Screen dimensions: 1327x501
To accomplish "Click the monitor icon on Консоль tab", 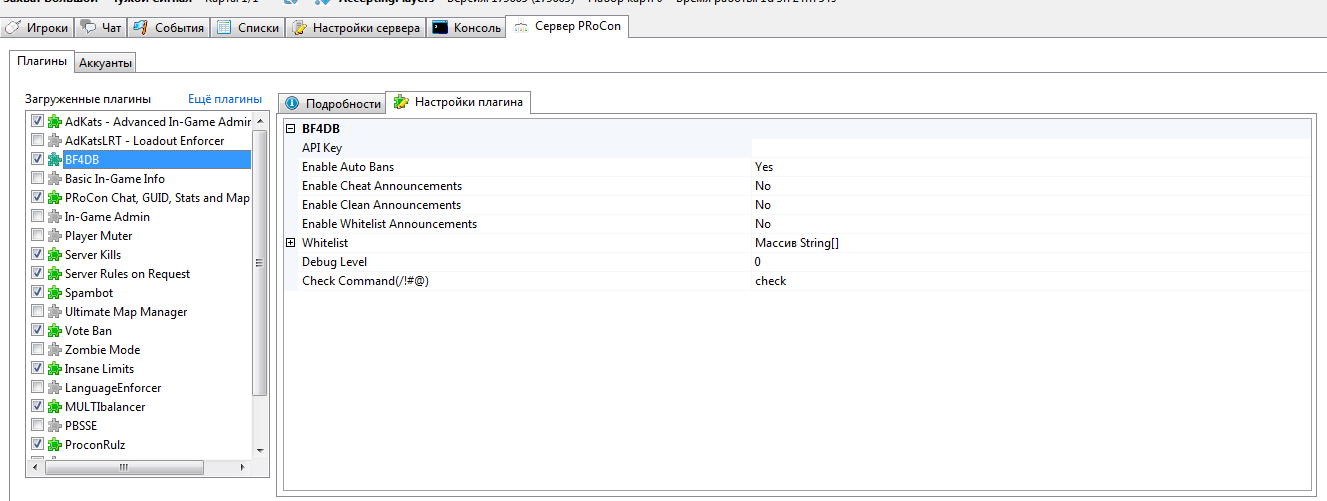I will pos(440,28).
